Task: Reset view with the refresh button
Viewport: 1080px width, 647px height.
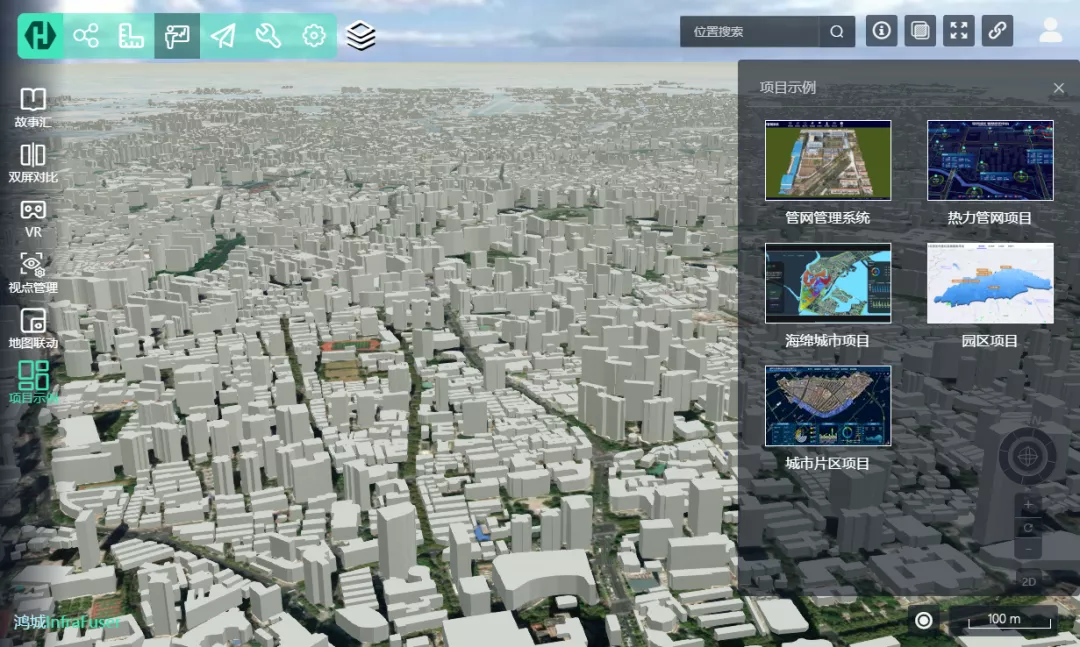Action: coord(1028,528)
